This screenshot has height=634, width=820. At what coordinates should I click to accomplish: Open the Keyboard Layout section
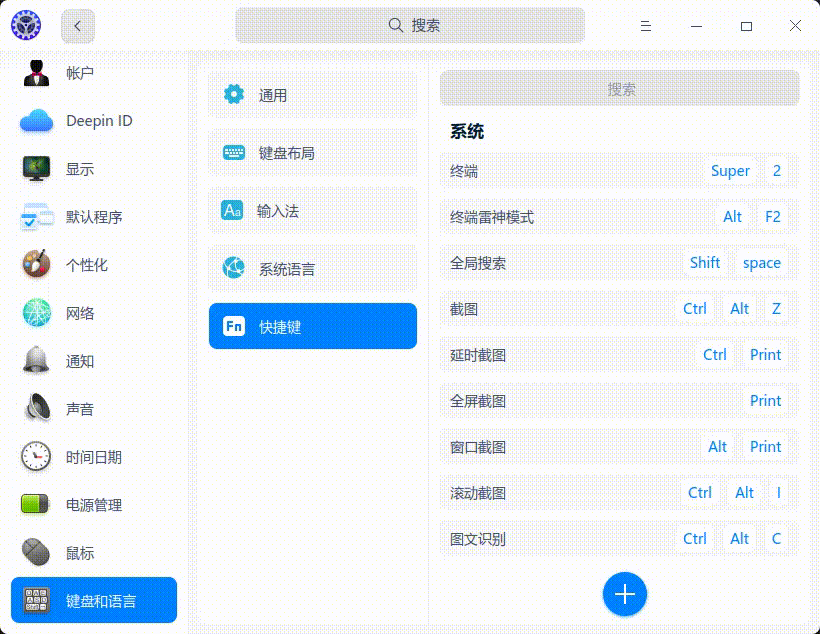[x=312, y=153]
